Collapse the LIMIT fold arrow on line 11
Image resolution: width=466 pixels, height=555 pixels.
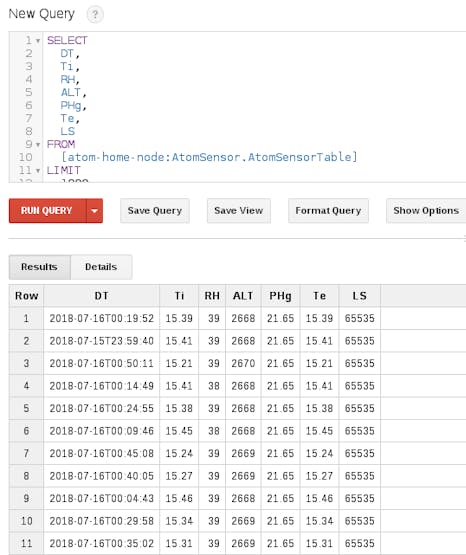38,171
